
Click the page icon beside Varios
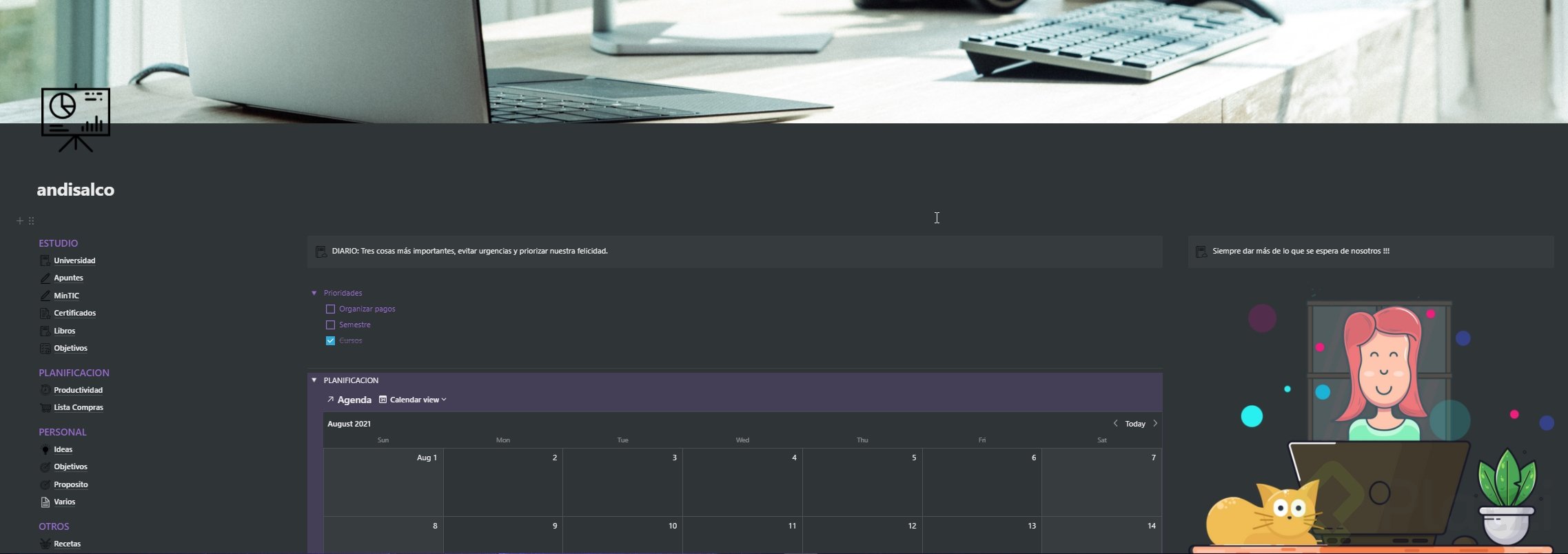(45, 502)
